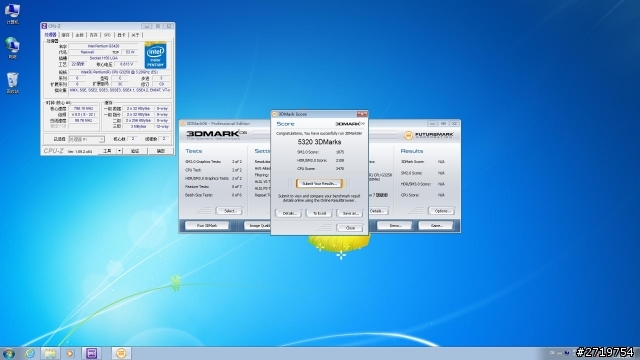Click the core speed value field in CPU-Z
This screenshot has height=360, width=640.
(x=83, y=109)
